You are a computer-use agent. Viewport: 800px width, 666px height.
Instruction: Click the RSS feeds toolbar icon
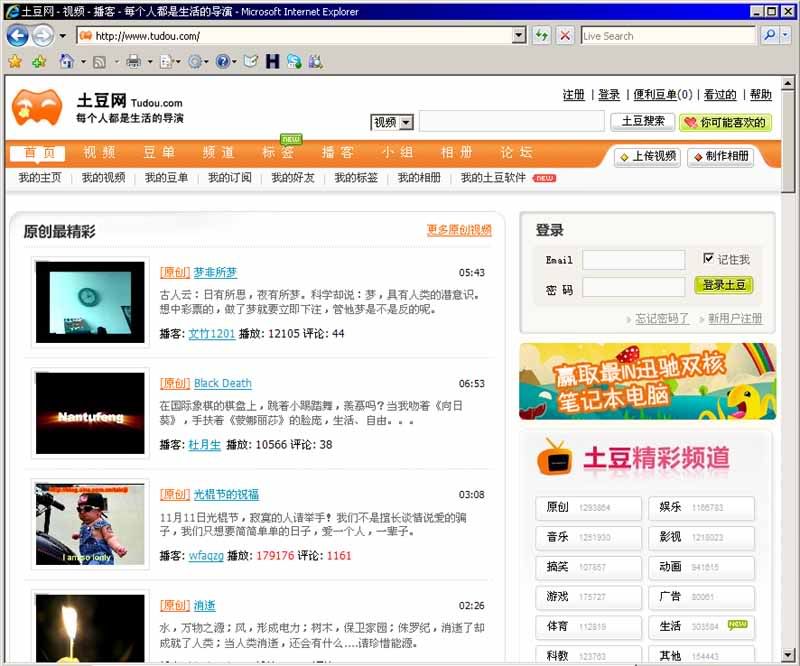(100, 62)
